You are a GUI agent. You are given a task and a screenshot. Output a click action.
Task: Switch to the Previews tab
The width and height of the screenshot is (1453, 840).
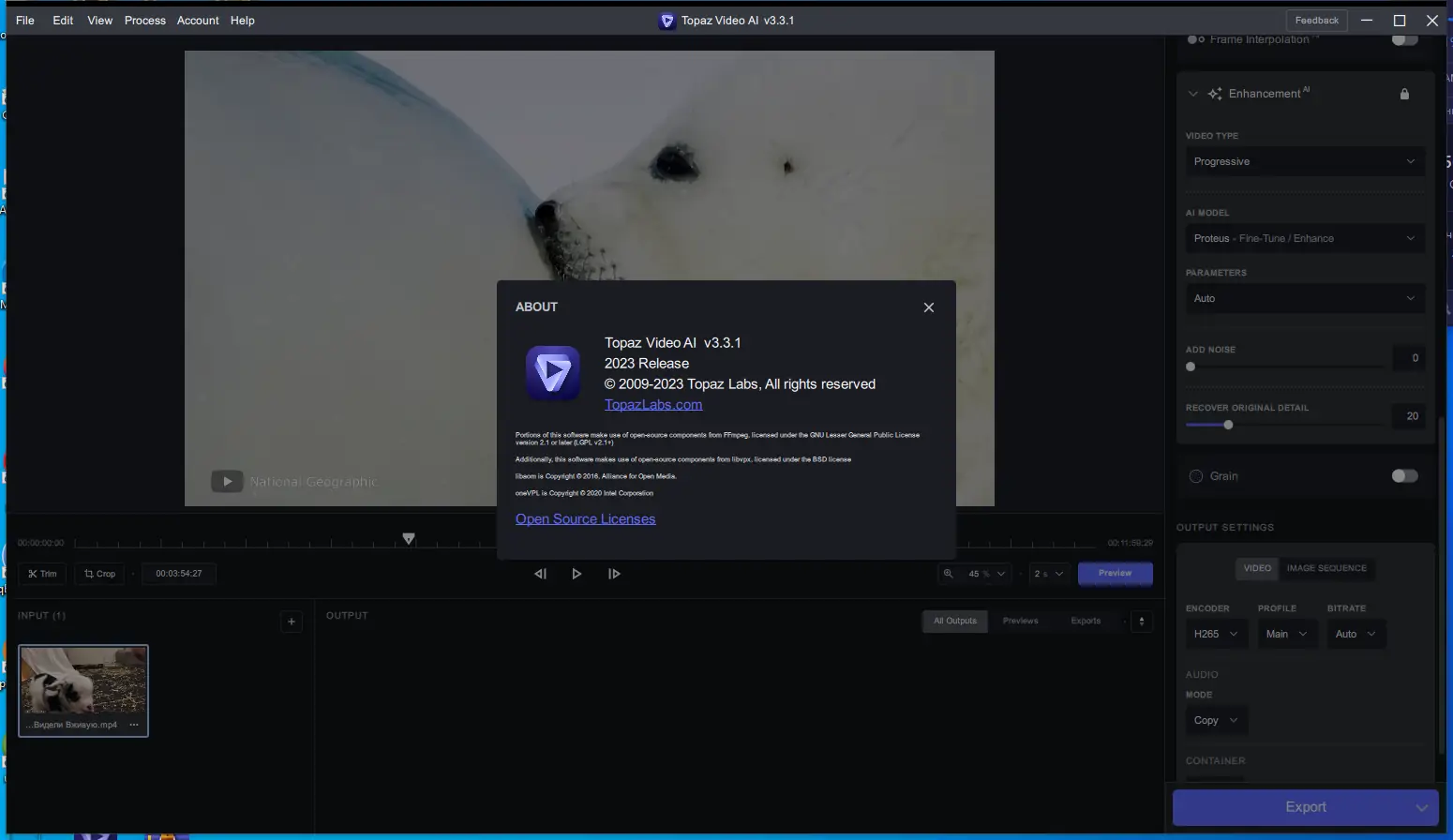point(1021,621)
